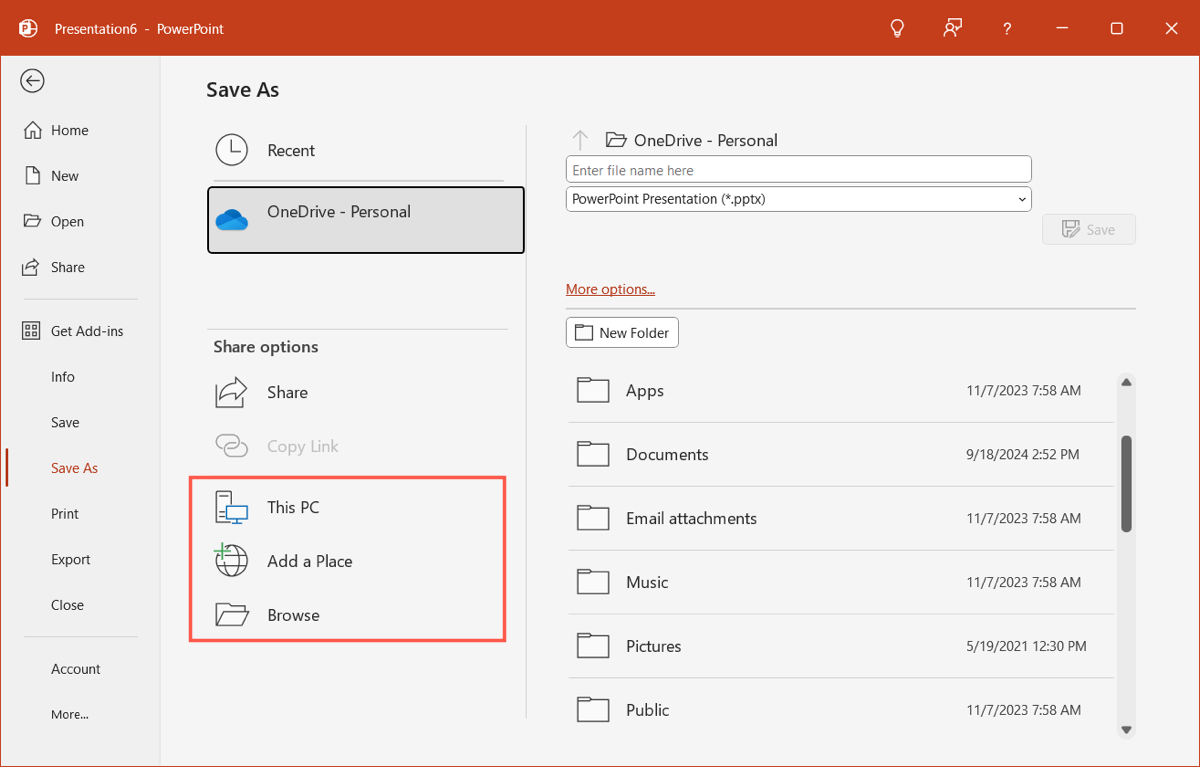Click the Get Add-ins grid icon
Screen dimensions: 1200x767
point(32,331)
